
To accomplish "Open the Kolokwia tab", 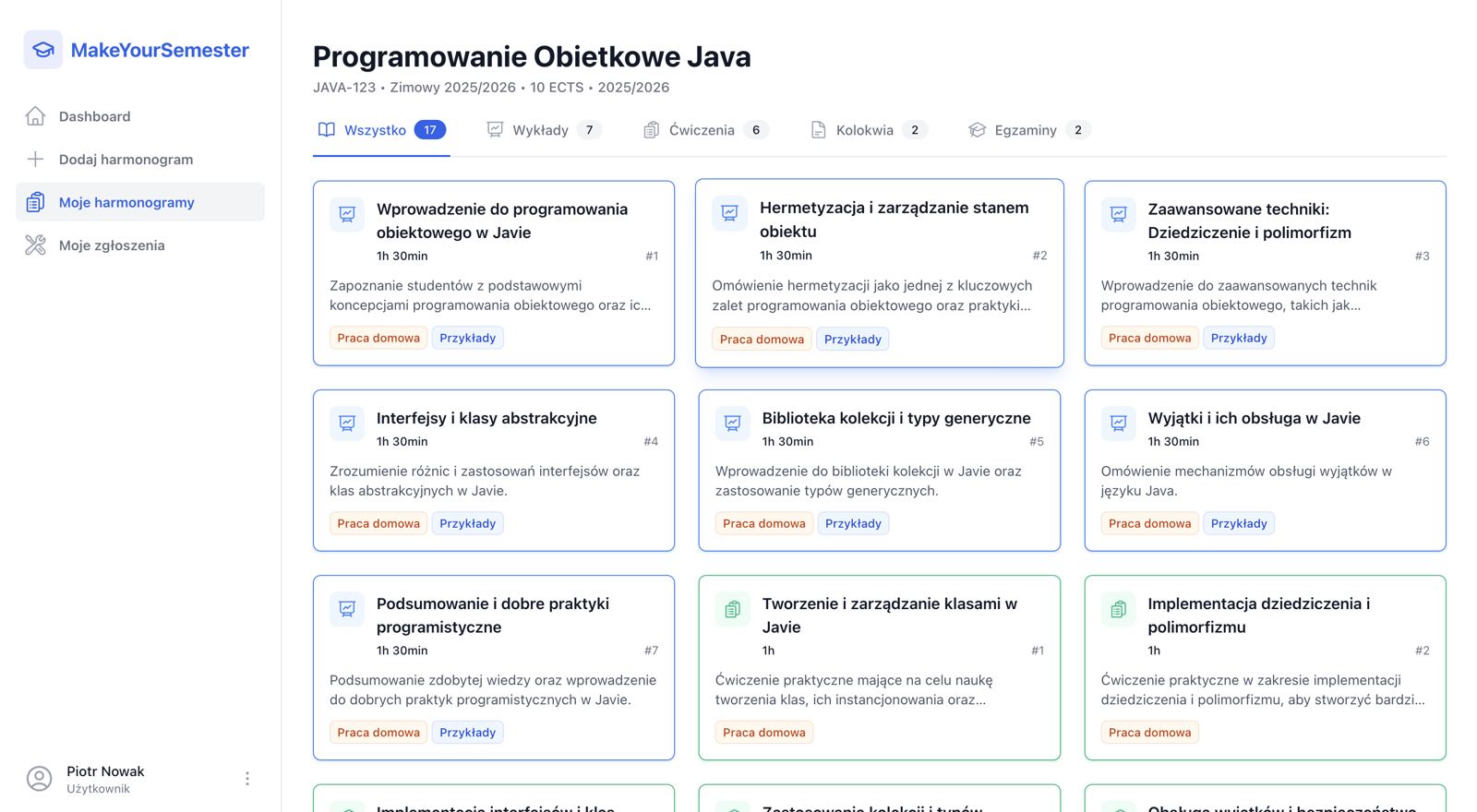I will (867, 130).
